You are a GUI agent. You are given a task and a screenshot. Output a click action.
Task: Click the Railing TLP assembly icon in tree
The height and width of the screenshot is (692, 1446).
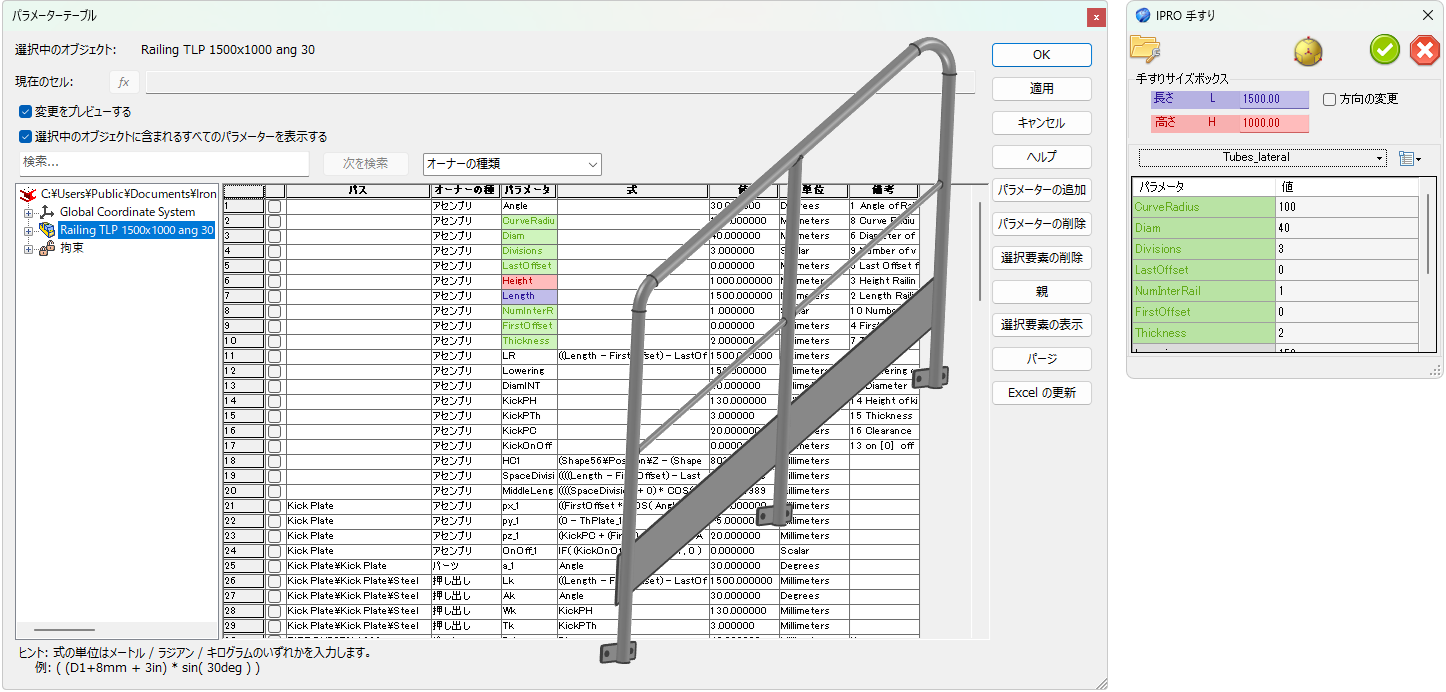[47, 230]
